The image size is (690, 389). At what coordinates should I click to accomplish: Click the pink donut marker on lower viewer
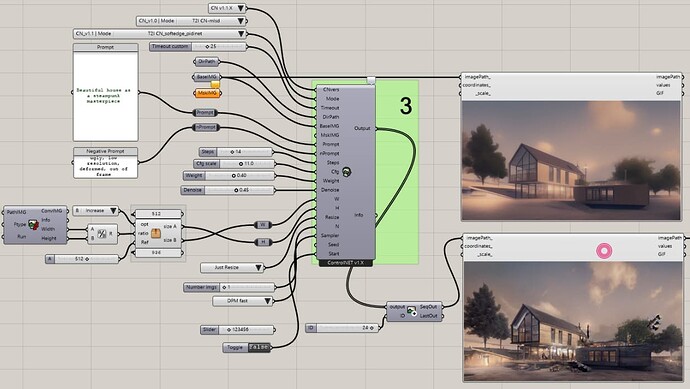tap(604, 251)
